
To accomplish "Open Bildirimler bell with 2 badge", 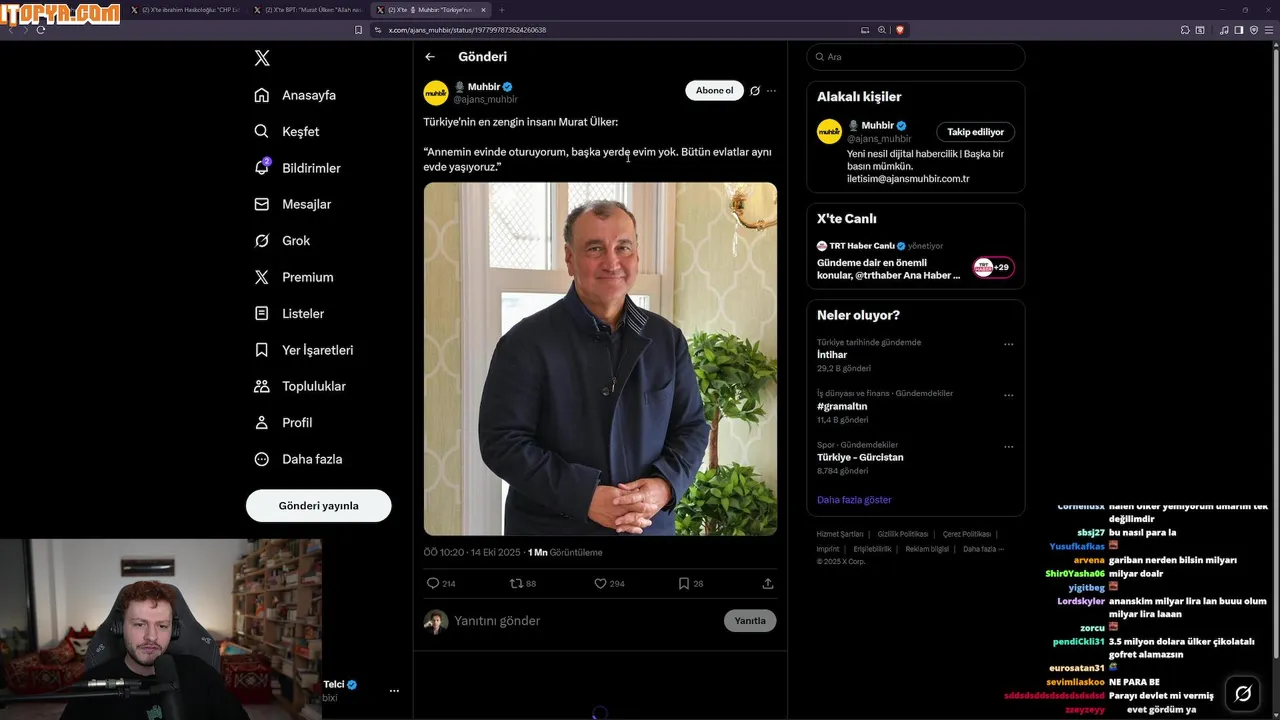I will pyautogui.click(x=297, y=167).
